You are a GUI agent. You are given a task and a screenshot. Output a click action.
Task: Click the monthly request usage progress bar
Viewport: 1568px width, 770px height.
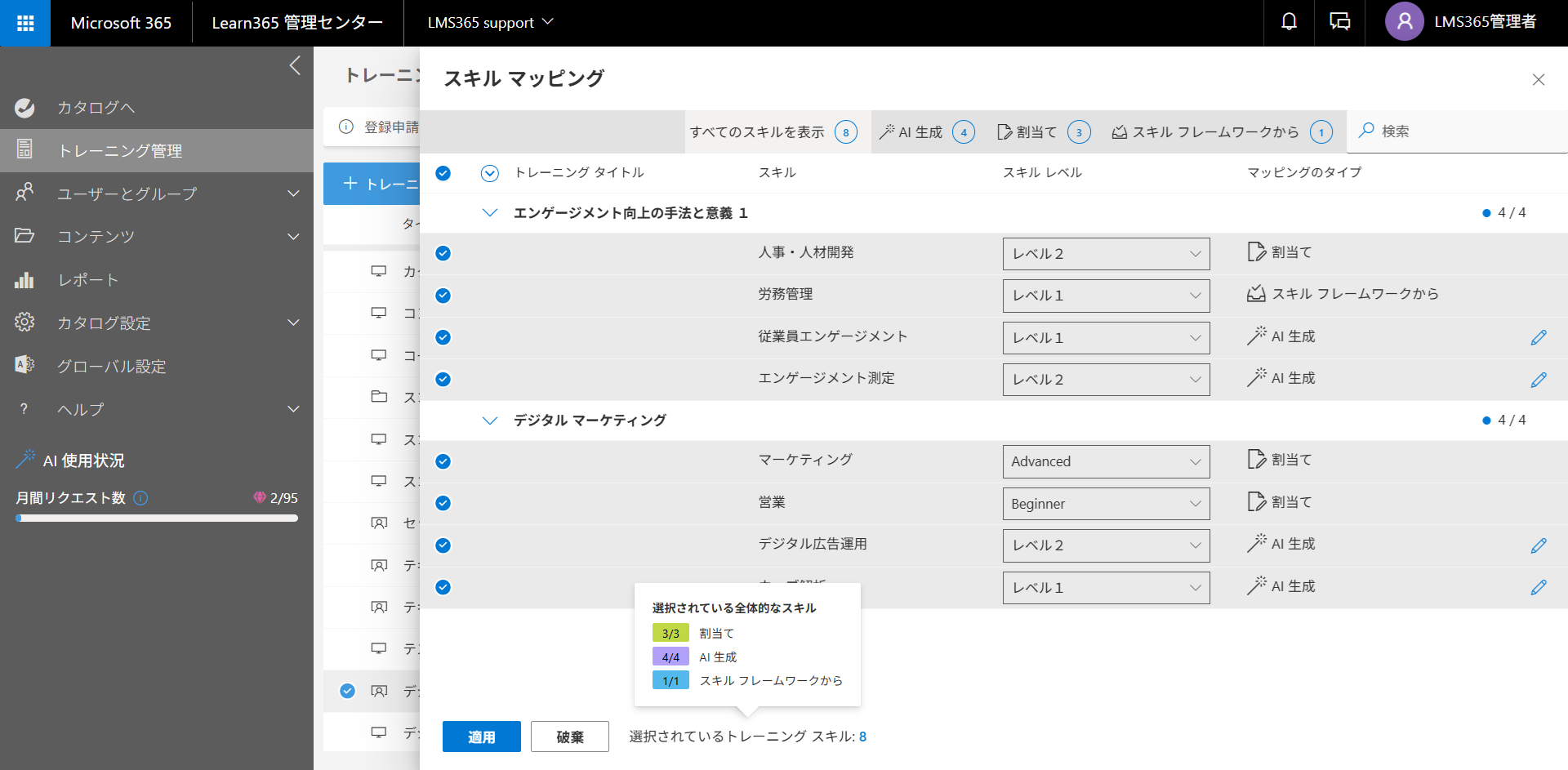[157, 518]
